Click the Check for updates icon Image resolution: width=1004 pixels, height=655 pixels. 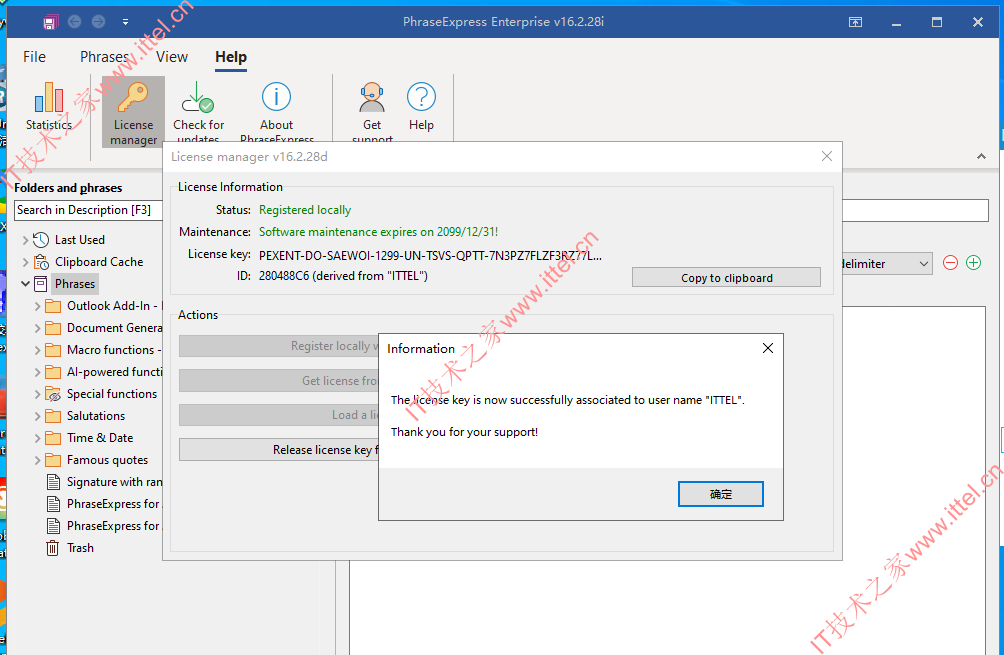(x=198, y=97)
